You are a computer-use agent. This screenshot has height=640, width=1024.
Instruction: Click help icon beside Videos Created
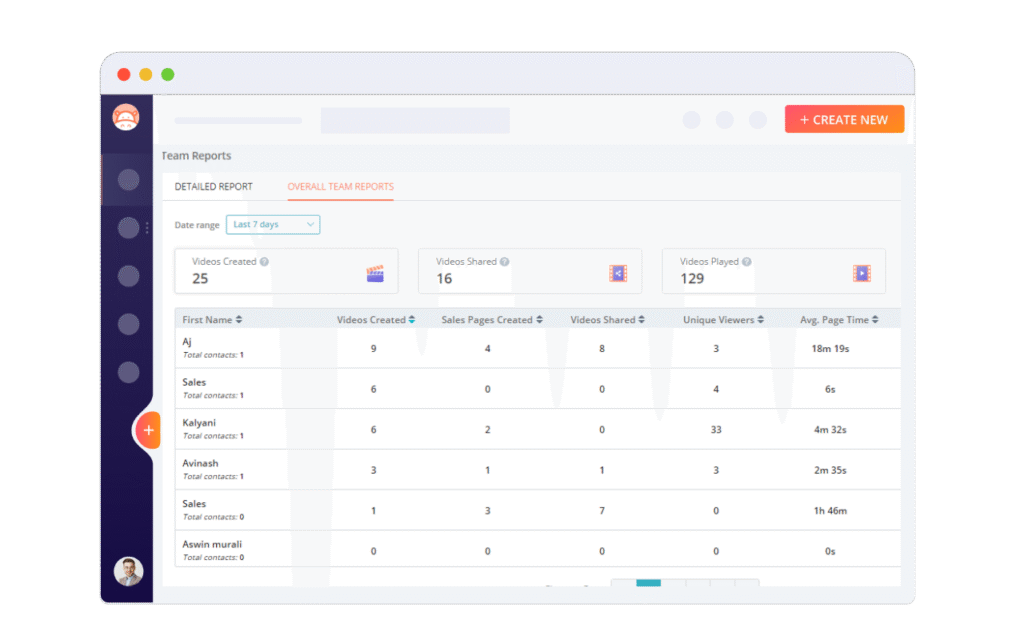[264, 262]
